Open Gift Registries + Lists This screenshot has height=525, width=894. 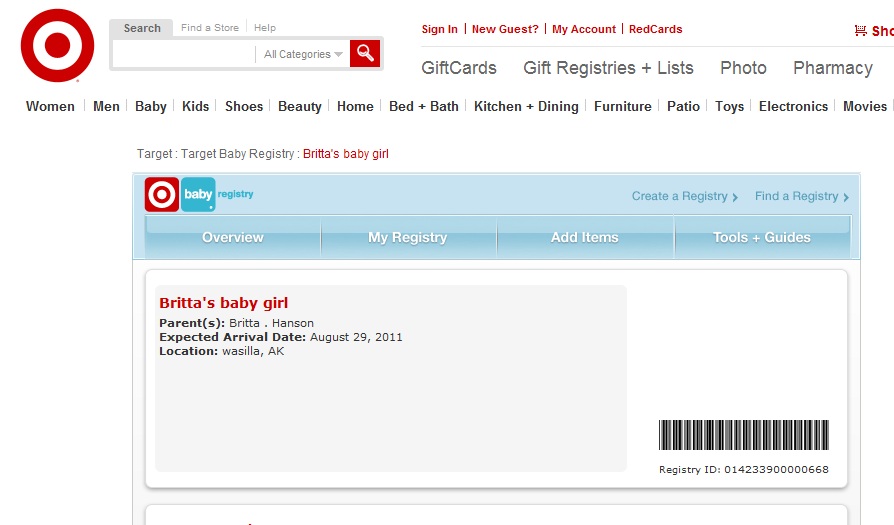pyautogui.click(x=608, y=68)
